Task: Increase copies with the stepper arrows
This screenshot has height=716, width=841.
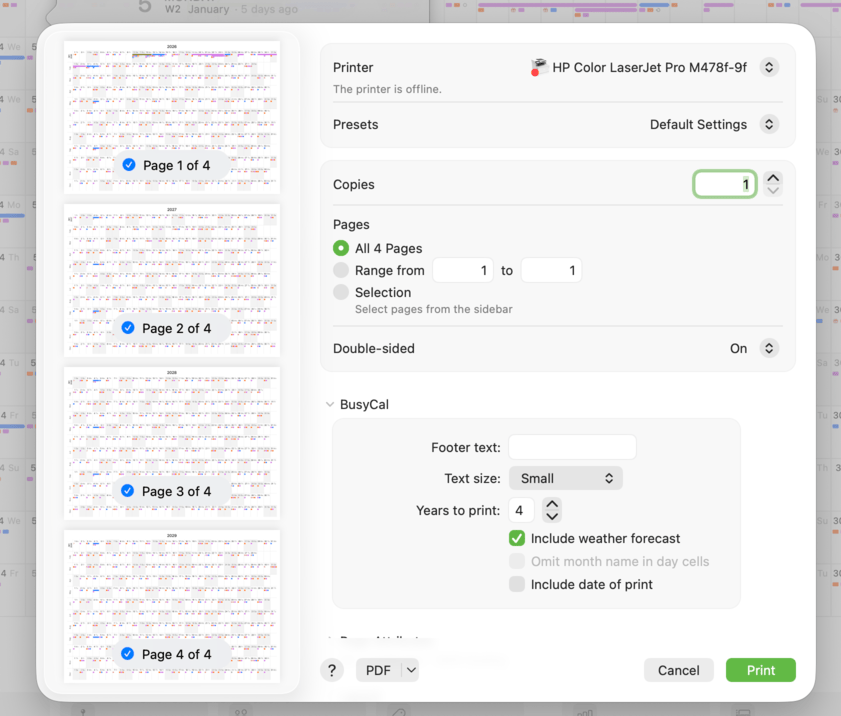Action: 773,178
